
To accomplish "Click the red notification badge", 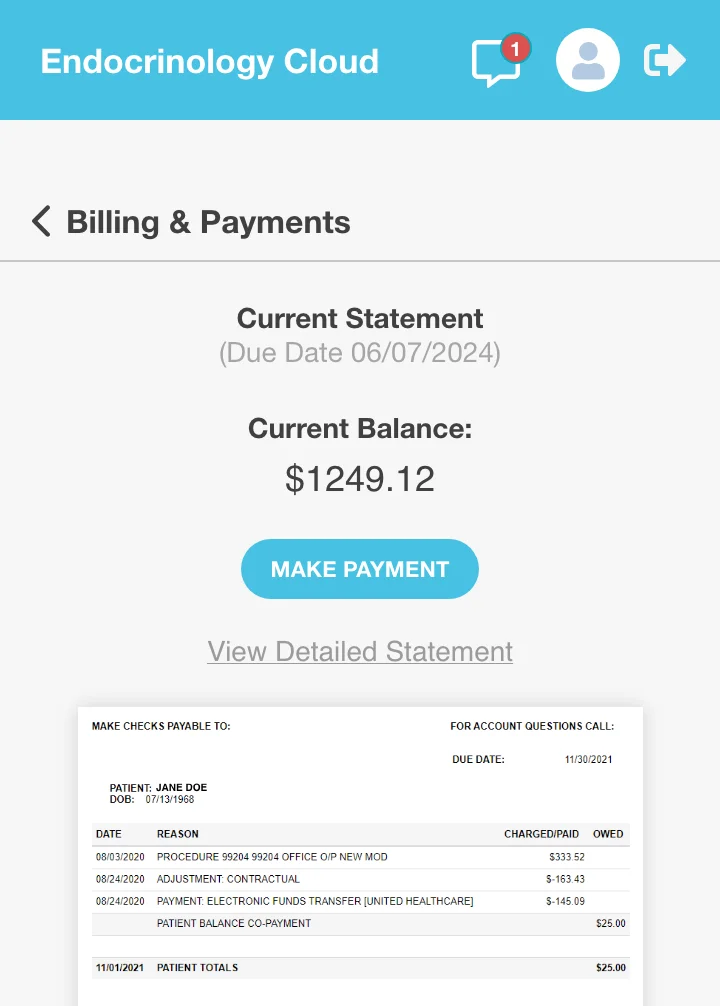I will point(515,48).
